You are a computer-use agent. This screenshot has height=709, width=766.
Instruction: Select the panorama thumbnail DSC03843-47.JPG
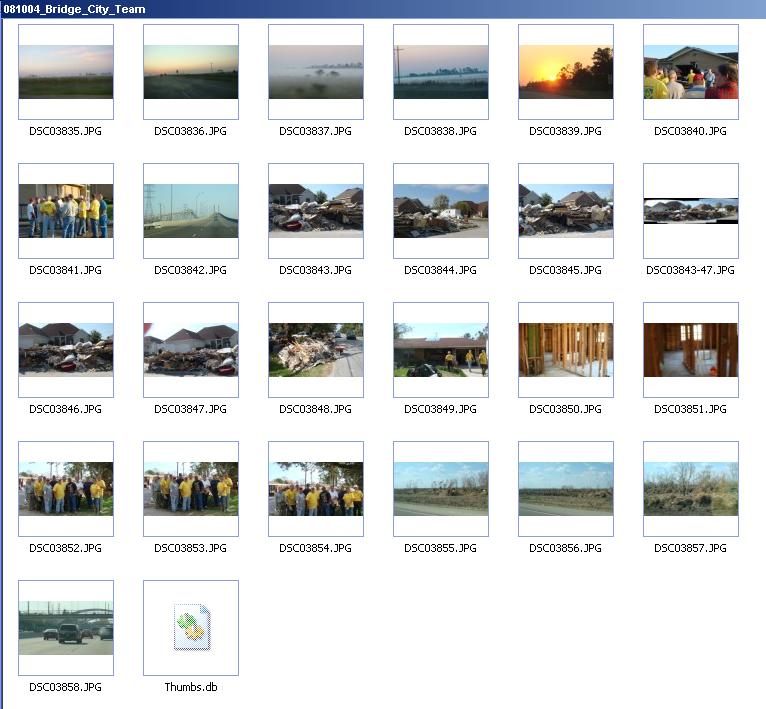691,211
